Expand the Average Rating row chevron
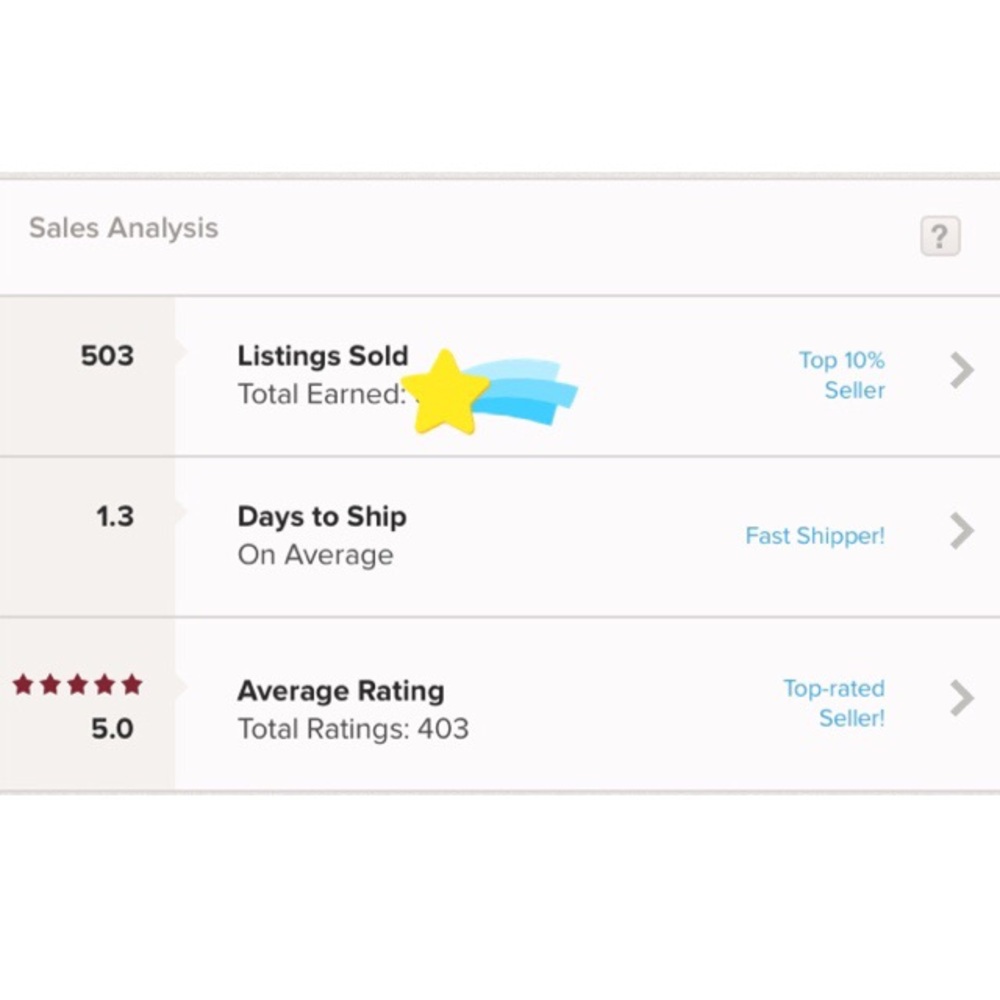The image size is (1000, 1000). click(962, 698)
